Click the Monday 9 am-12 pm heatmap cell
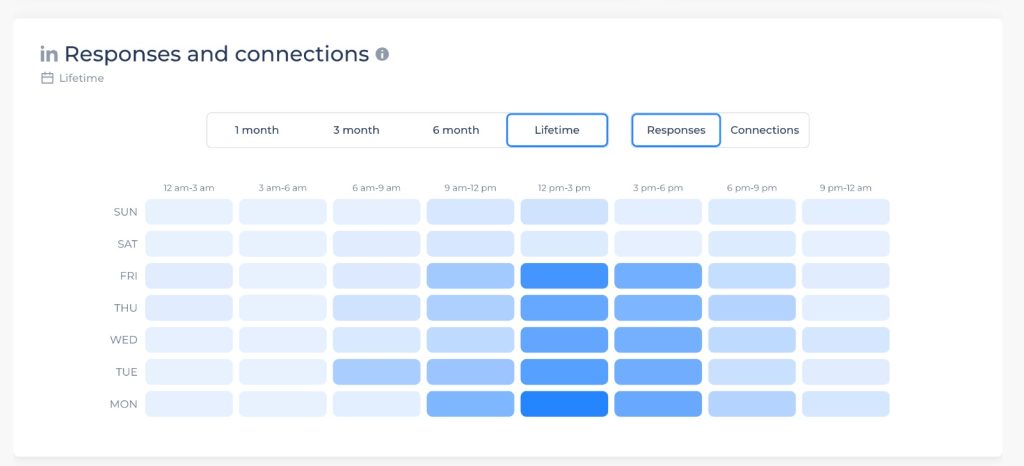This screenshot has width=1024, height=466. (470, 404)
